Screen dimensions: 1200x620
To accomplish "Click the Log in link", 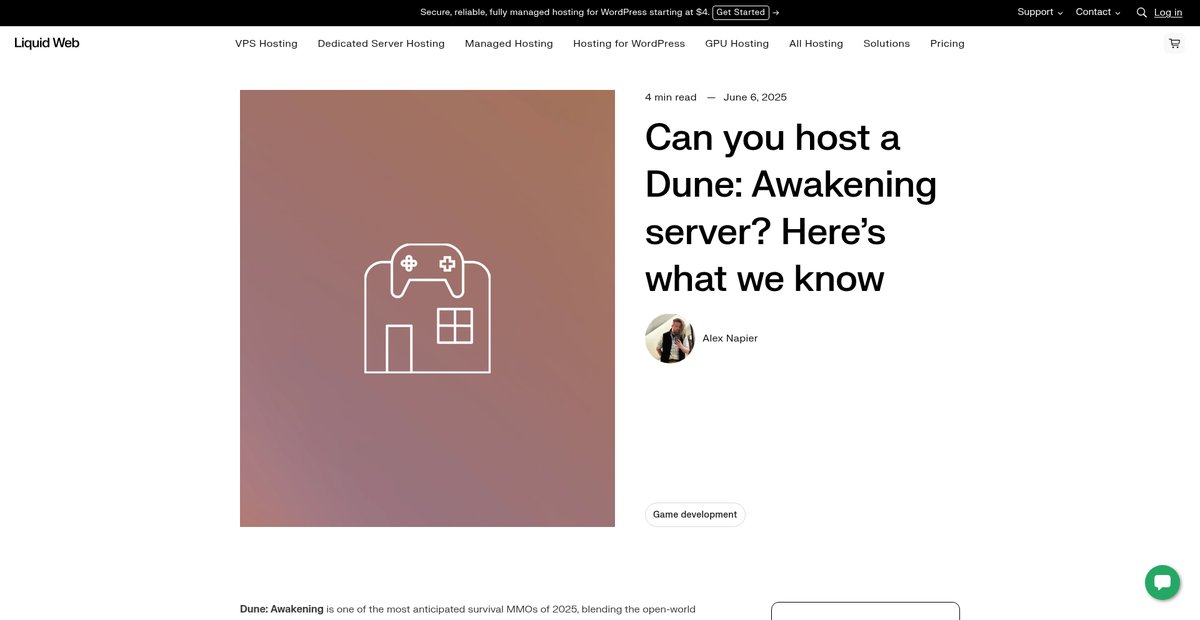I will point(1168,12).
